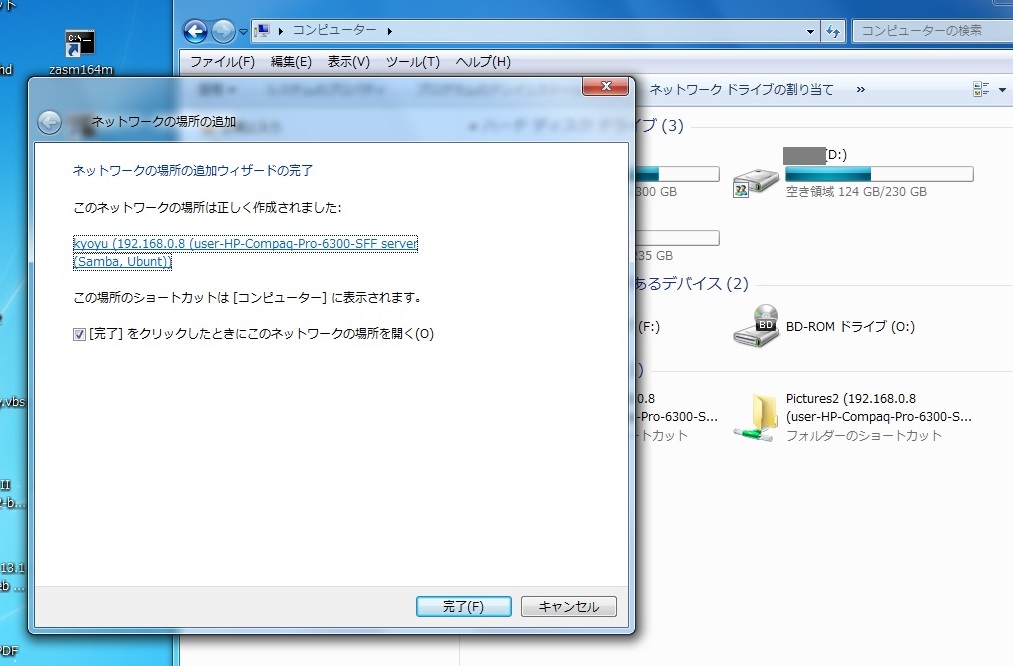Click the change view icon in toolbar
The height and width of the screenshot is (666, 1013).
point(982,90)
